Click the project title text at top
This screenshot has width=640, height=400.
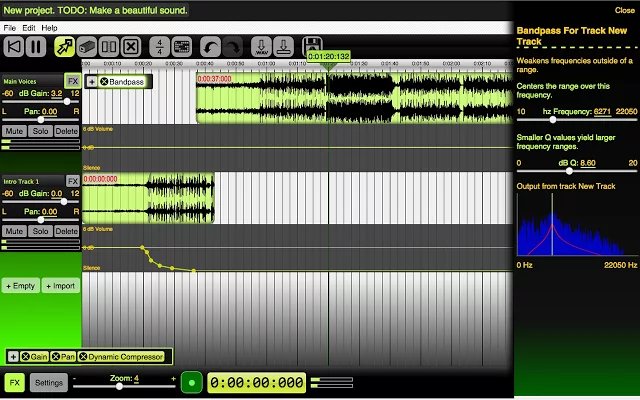[x=96, y=10]
